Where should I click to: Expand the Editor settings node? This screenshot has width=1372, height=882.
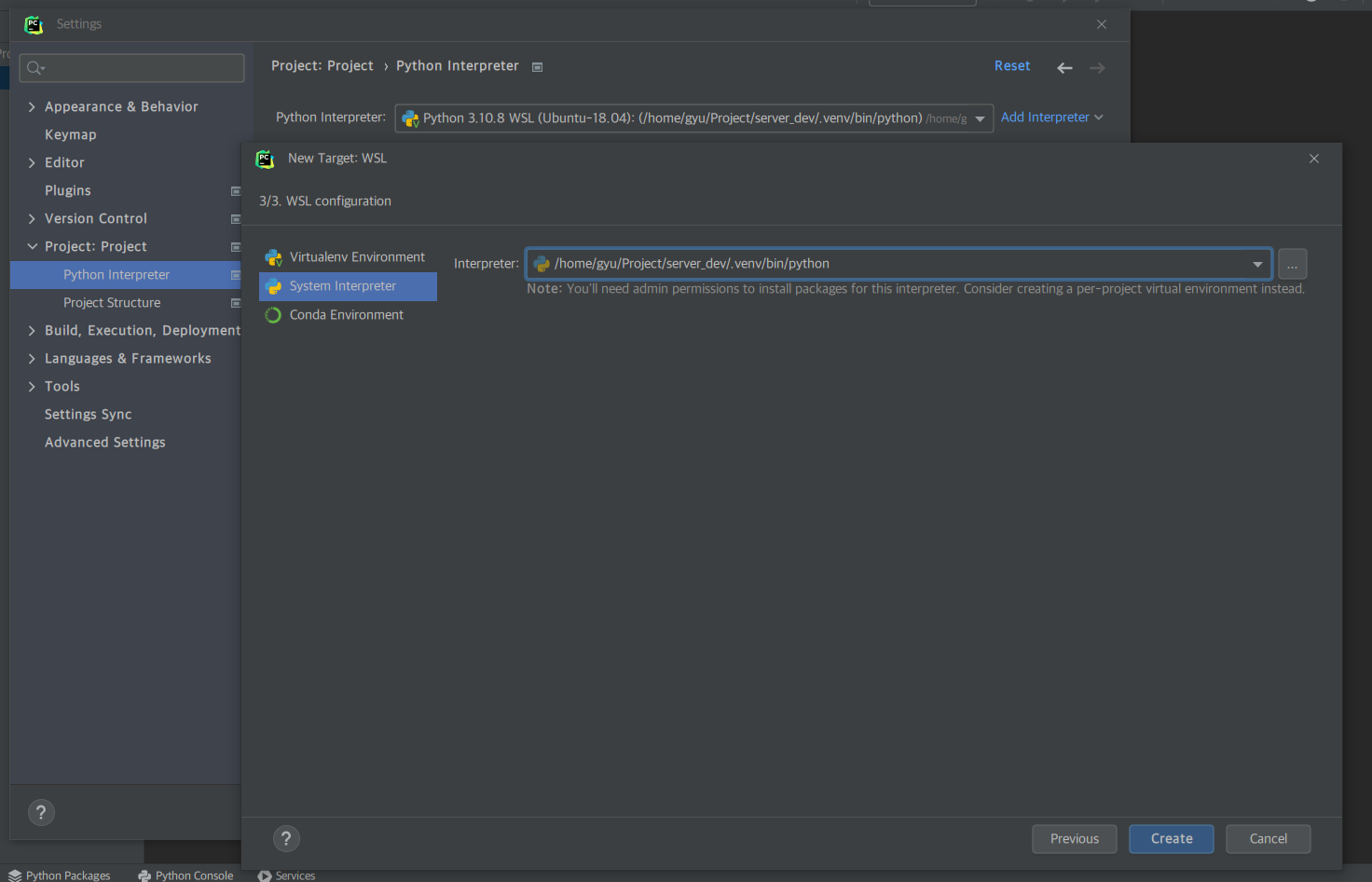click(32, 163)
